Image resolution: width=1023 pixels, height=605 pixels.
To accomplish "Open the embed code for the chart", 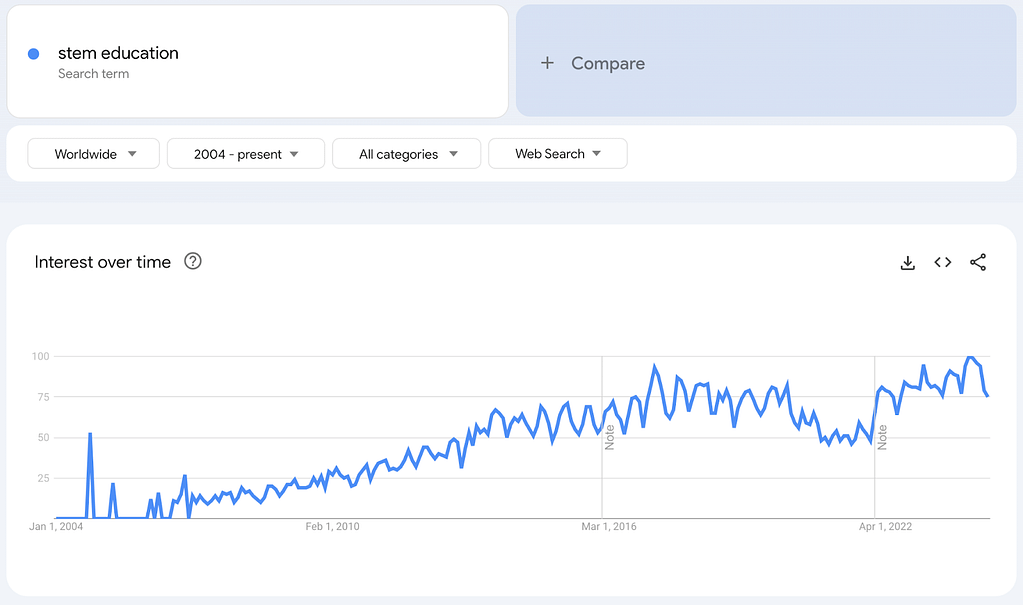I will pyautogui.click(x=942, y=262).
